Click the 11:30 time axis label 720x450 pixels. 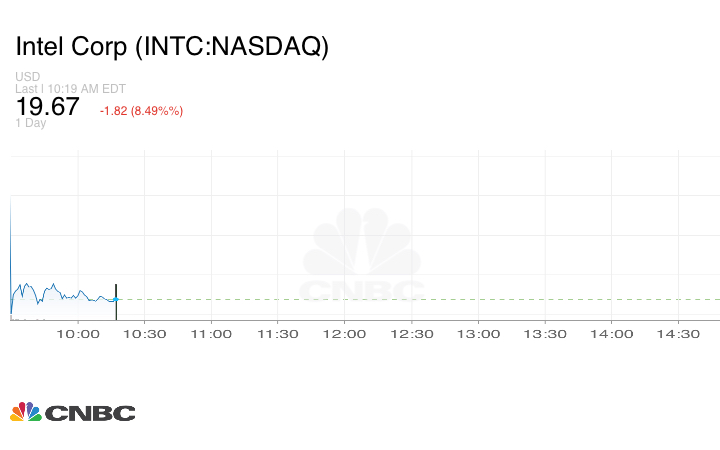coord(278,334)
